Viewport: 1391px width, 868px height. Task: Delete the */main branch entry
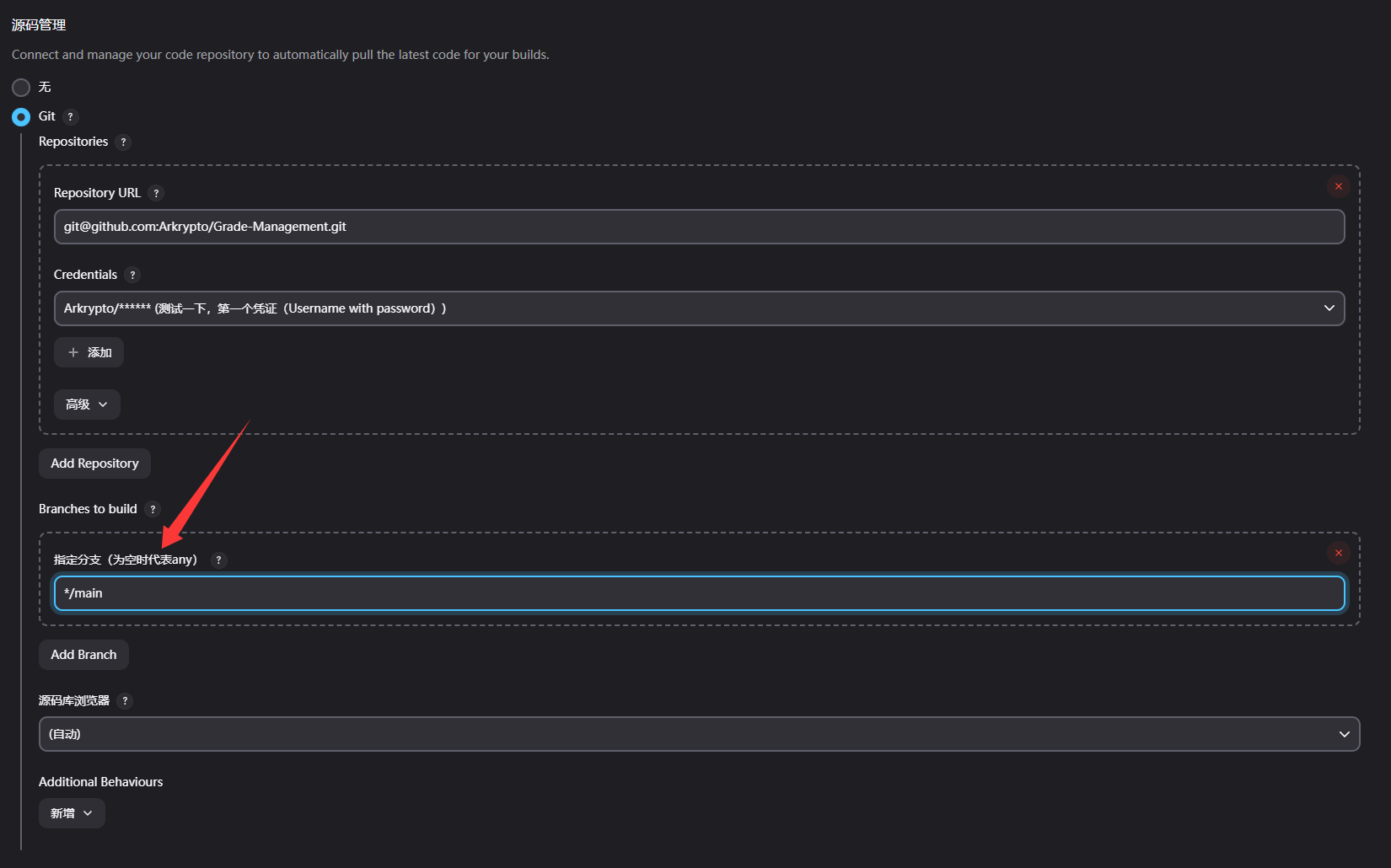pos(1338,553)
